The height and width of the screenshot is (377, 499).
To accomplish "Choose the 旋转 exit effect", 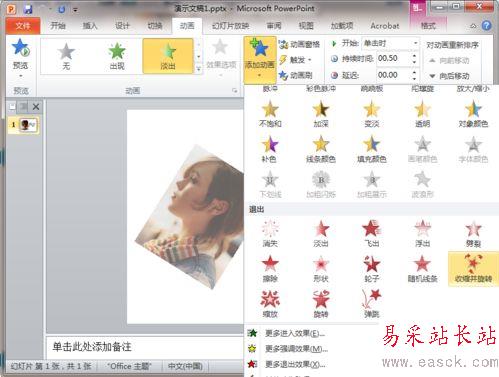I will [321, 304].
